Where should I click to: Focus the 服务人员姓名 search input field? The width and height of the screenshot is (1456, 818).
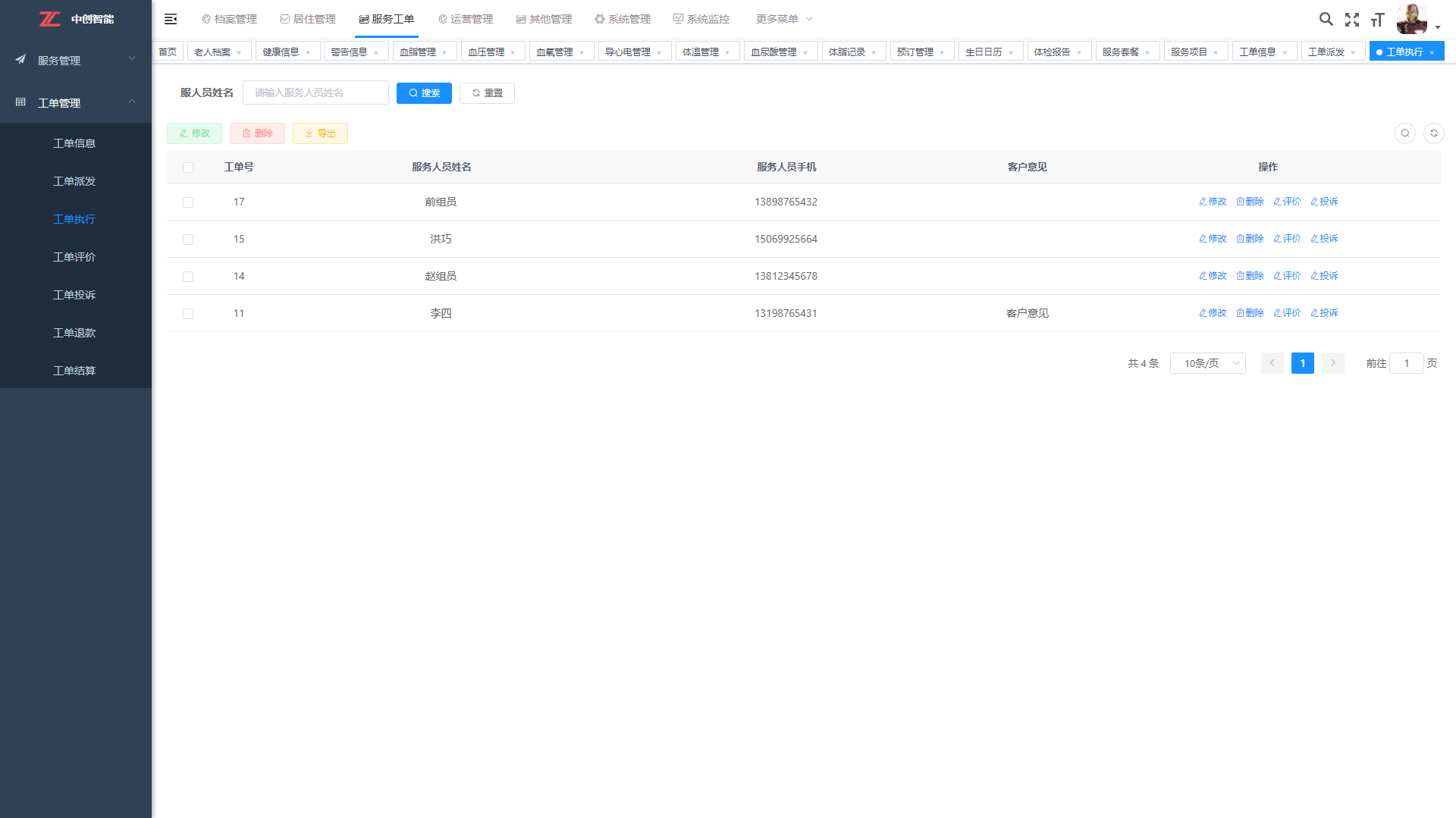pos(315,92)
